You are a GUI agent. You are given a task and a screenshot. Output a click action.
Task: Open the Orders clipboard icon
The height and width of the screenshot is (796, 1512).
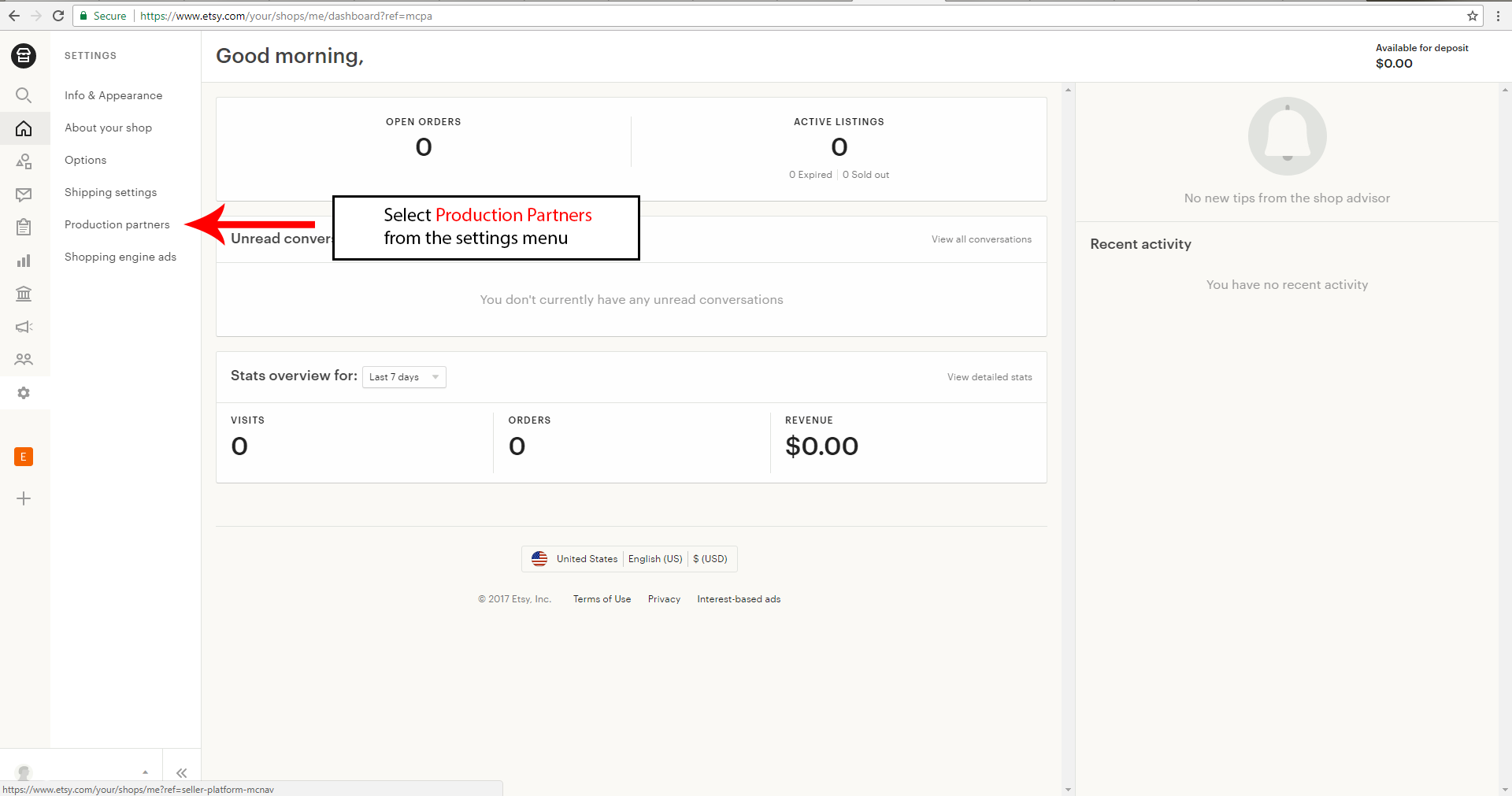click(24, 228)
